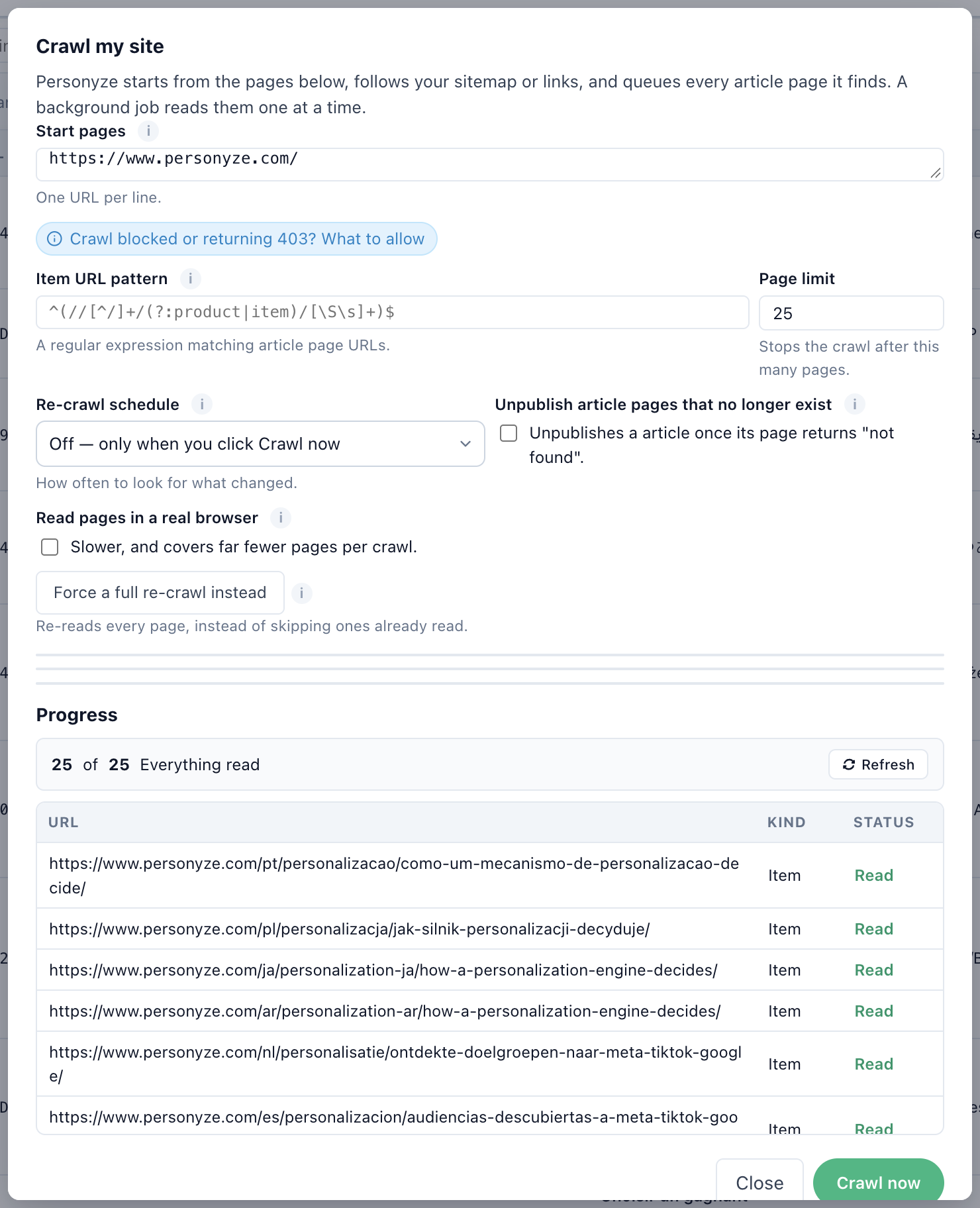This screenshot has width=980, height=1208.
Task: Click Read status for the Polish URL
Action: pyautogui.click(x=874, y=929)
